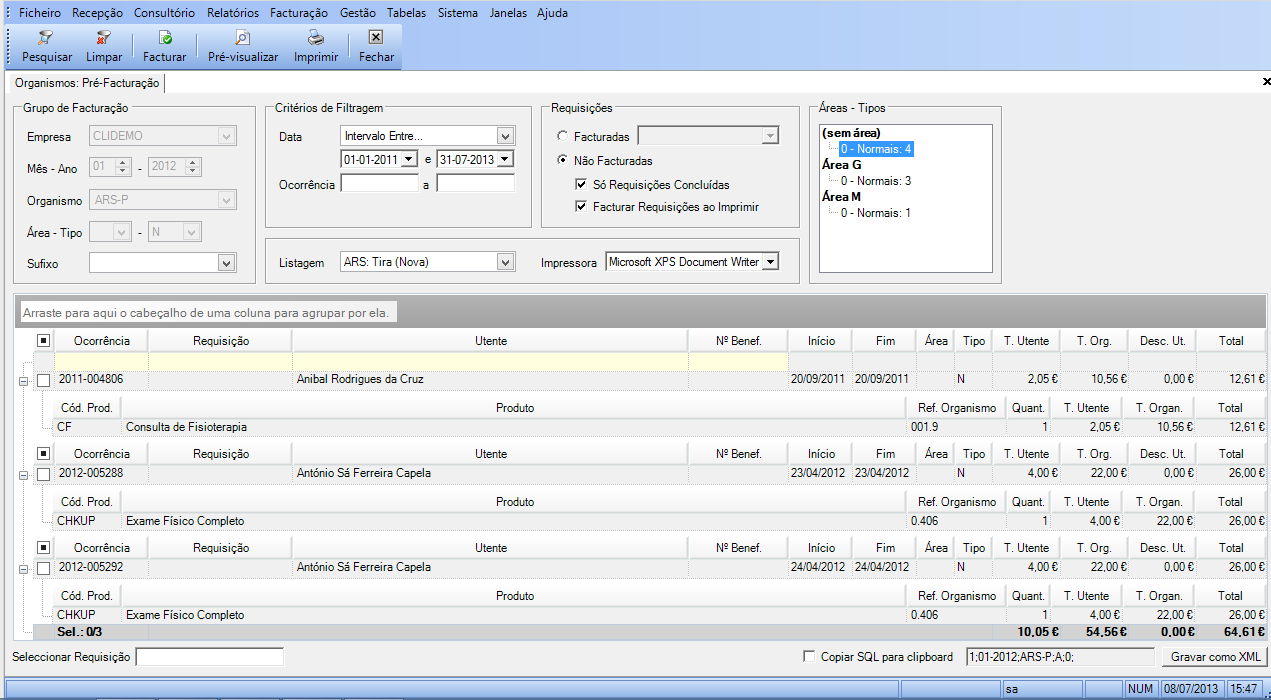Click the Seleccionar Requisição input field
The image size is (1271, 700).
tap(210, 657)
